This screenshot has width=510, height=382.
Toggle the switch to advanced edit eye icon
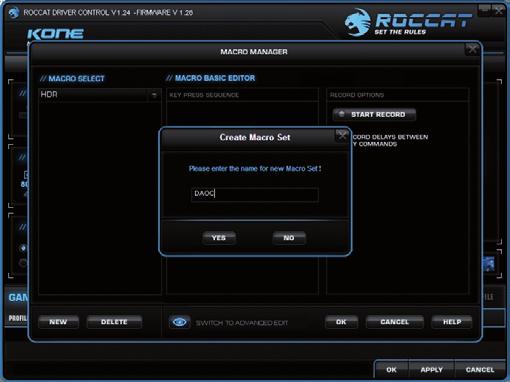point(179,322)
